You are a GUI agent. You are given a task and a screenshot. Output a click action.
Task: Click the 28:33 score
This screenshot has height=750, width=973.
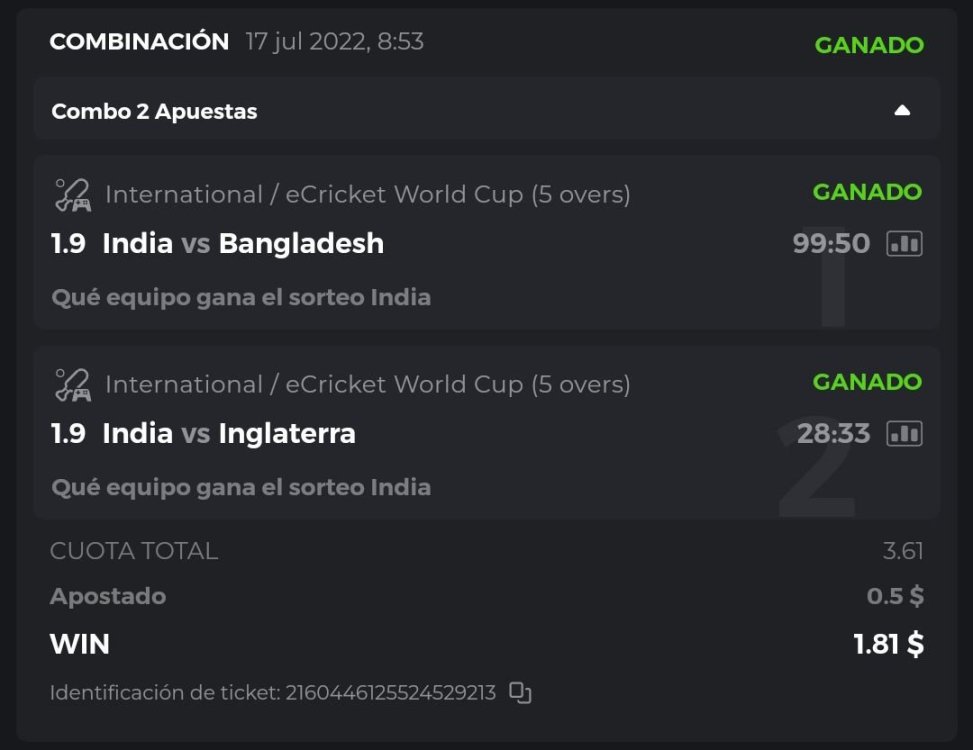coord(833,434)
